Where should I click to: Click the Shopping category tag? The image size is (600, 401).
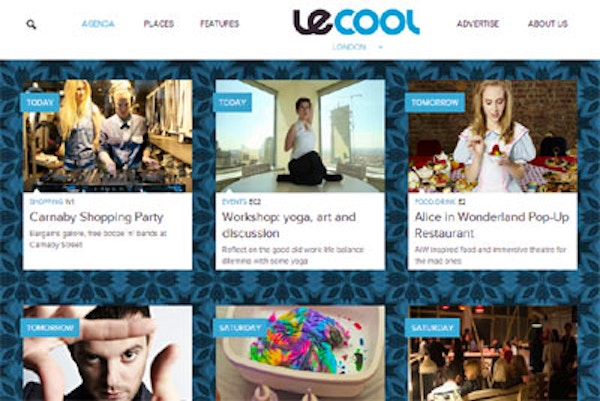pos(46,202)
